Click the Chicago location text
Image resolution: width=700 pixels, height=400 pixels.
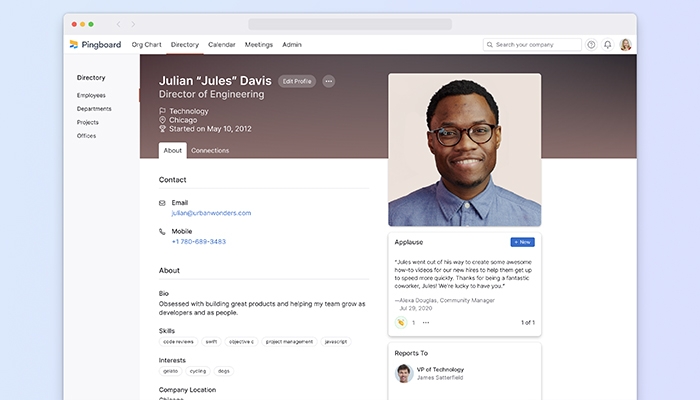tap(183, 120)
